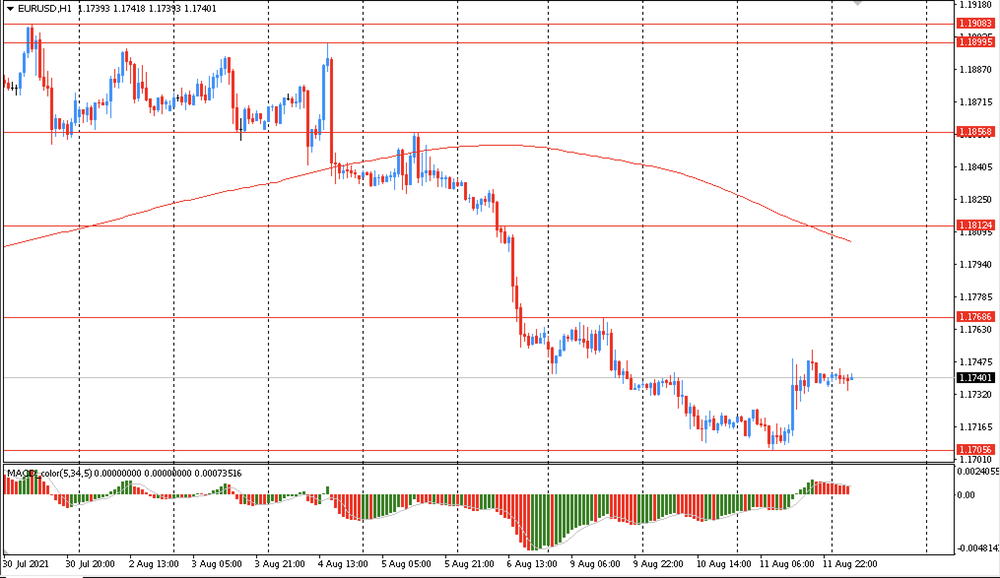Click the black current price label 1.17401
The height and width of the screenshot is (578, 1000).
pyautogui.click(x=976, y=378)
